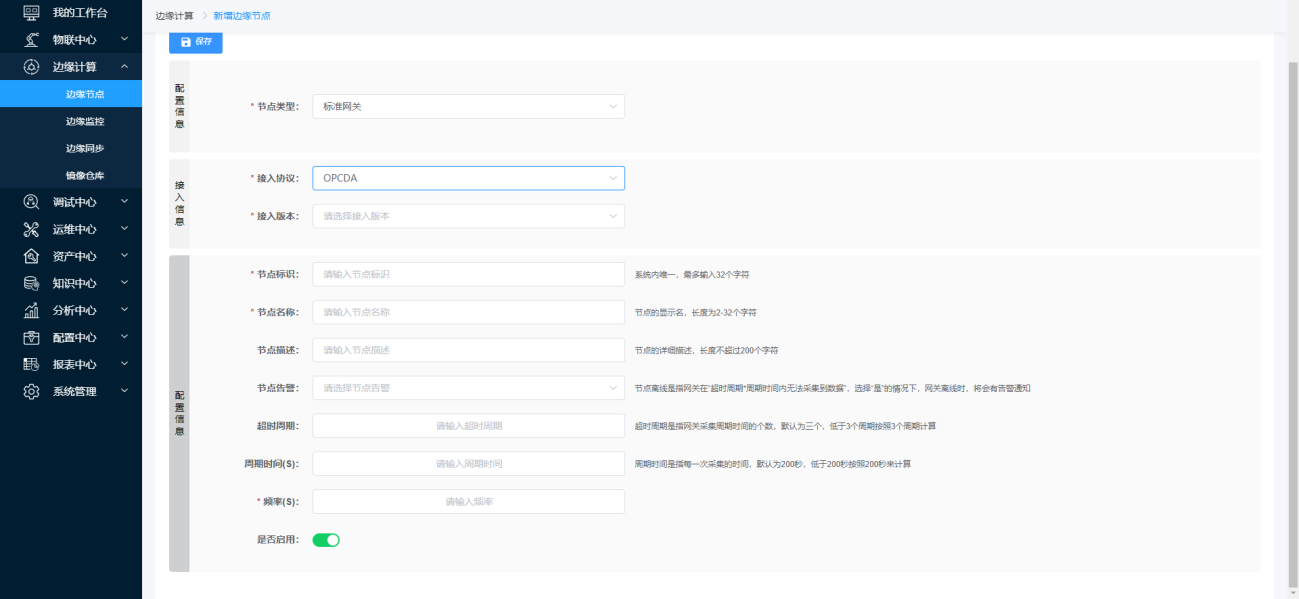Click the 系统管理 gear icon

coord(31,391)
